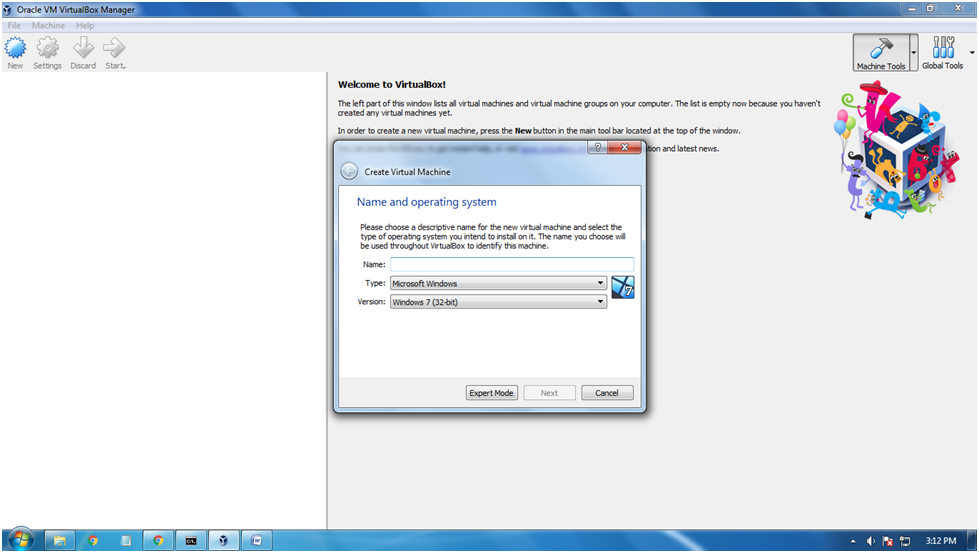The height and width of the screenshot is (553, 979).
Task: Click the Expert Mode button
Action: tap(491, 393)
